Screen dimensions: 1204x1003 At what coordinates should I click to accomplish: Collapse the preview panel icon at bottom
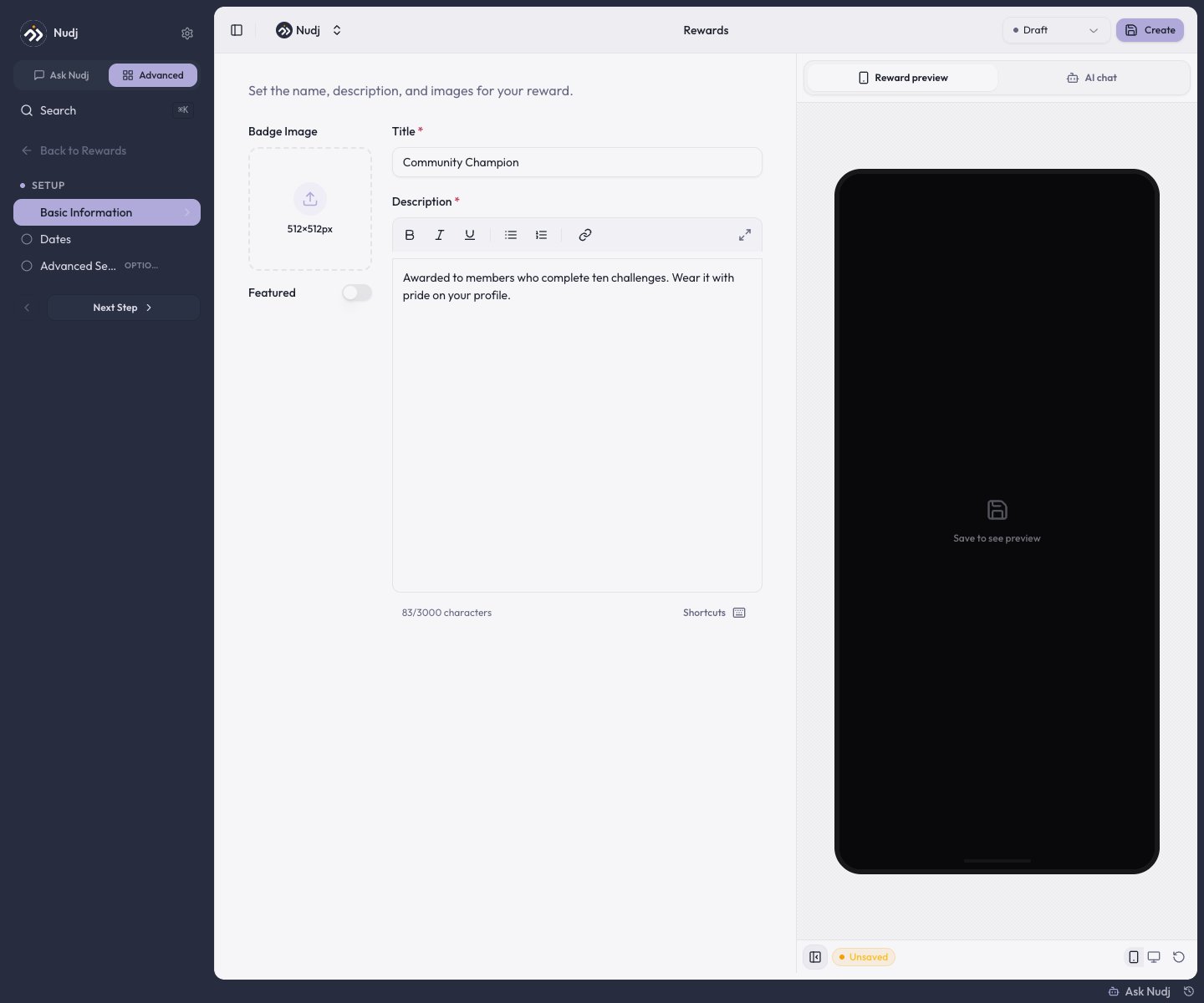815,957
